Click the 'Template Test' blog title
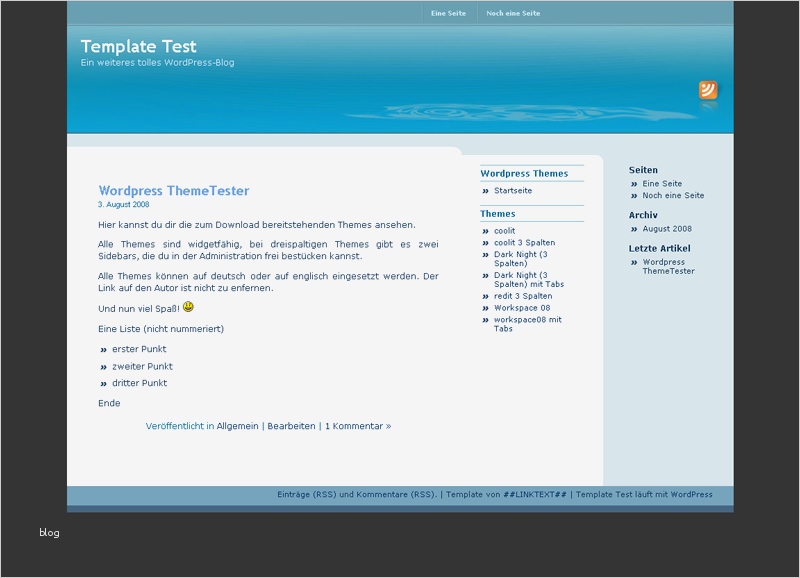This screenshot has width=800, height=578. tap(139, 46)
